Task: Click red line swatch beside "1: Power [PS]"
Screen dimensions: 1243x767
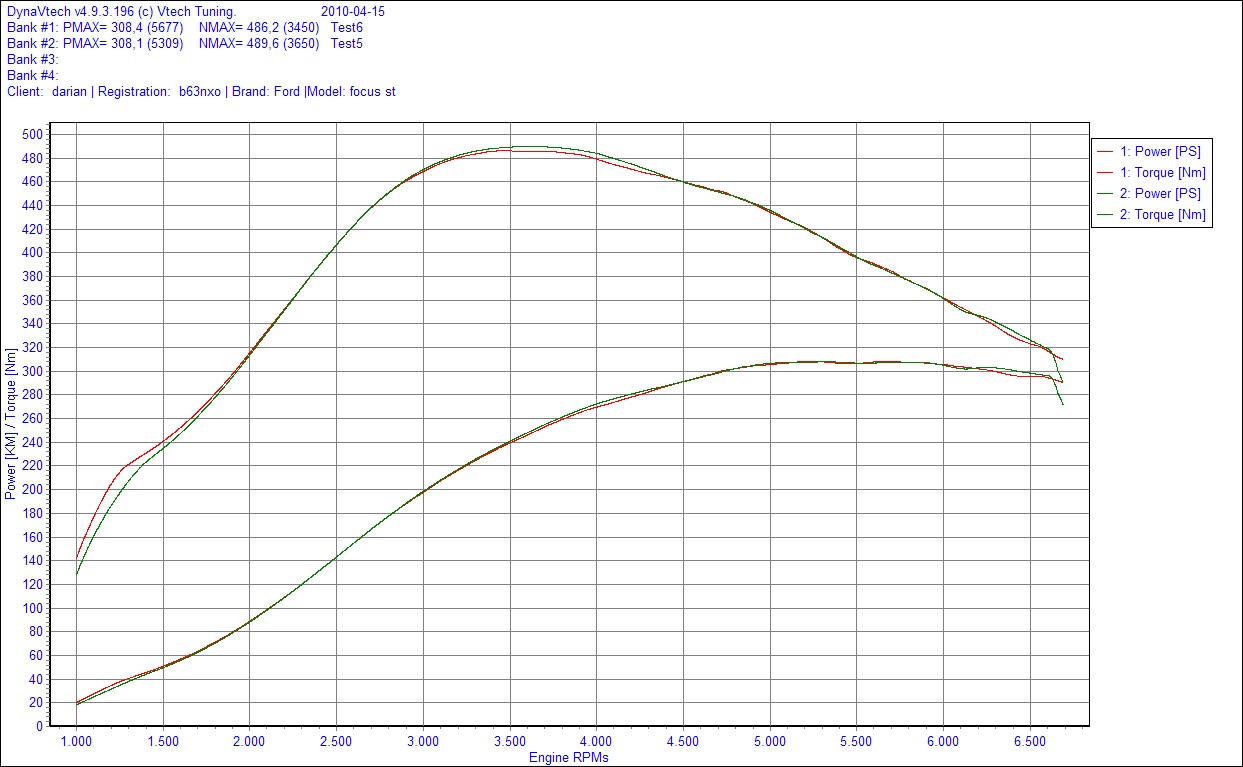Action: [1105, 152]
